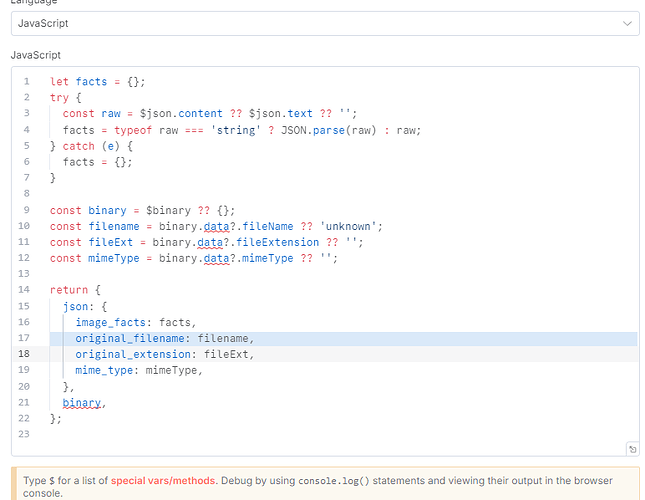Click the 'catch (e) {' line
This screenshot has height=500, width=645.
pos(91,146)
